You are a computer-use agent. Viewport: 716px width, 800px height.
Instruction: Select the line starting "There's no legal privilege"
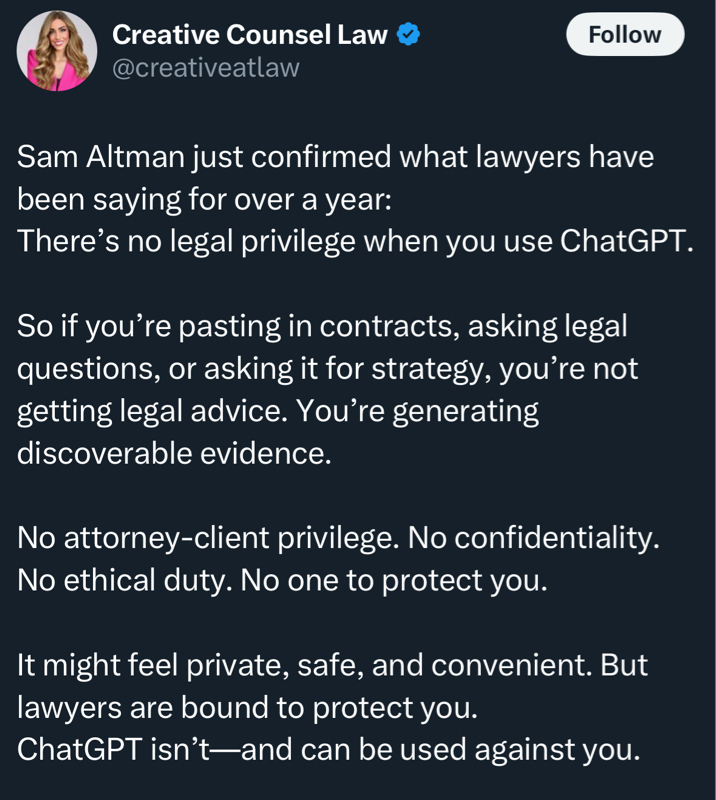click(x=355, y=243)
